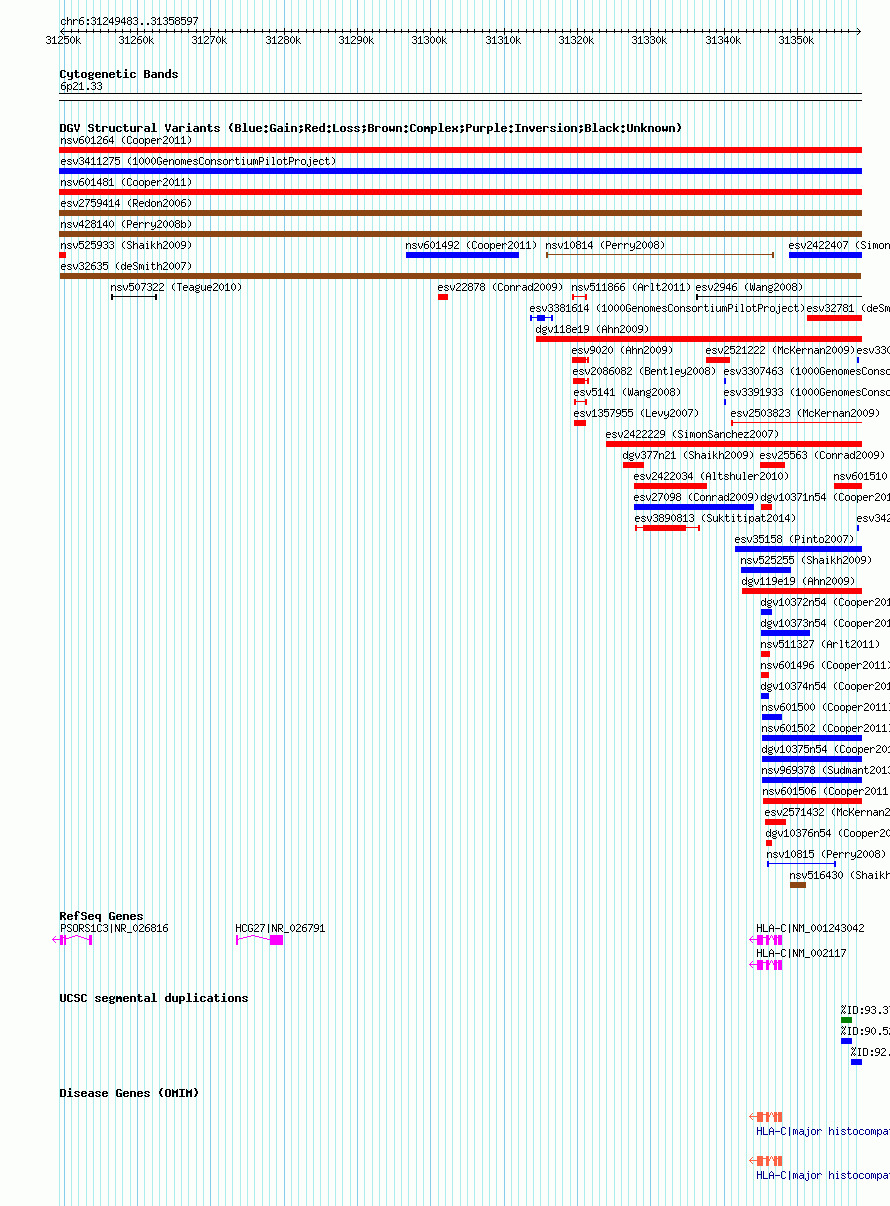890x1206 pixels.
Task: Select the dgv10373n54 blue bar
Action: coord(785,633)
